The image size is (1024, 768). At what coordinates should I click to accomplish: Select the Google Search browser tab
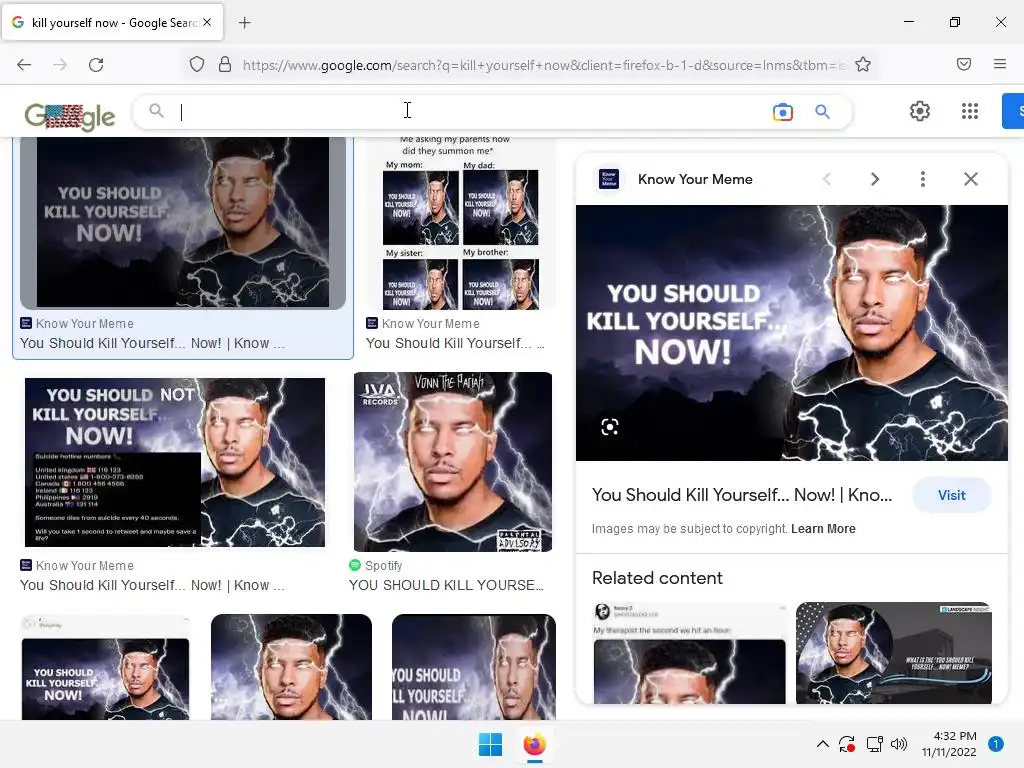click(112, 22)
